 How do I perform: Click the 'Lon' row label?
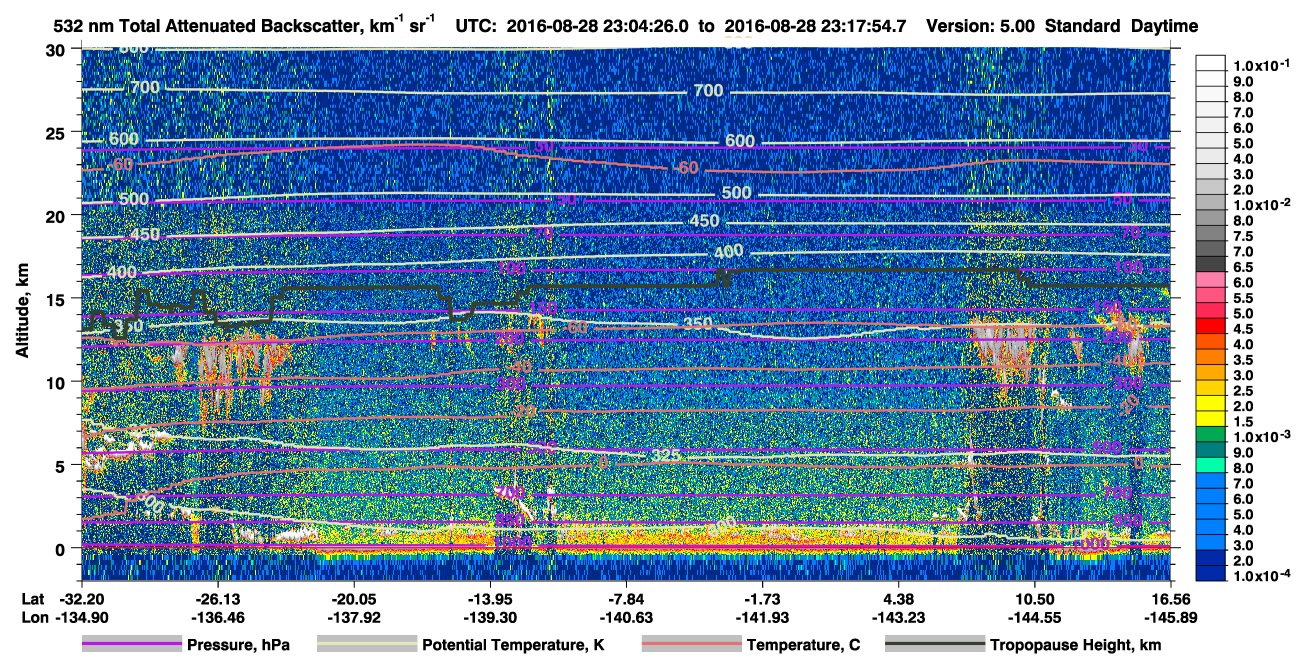[33, 618]
